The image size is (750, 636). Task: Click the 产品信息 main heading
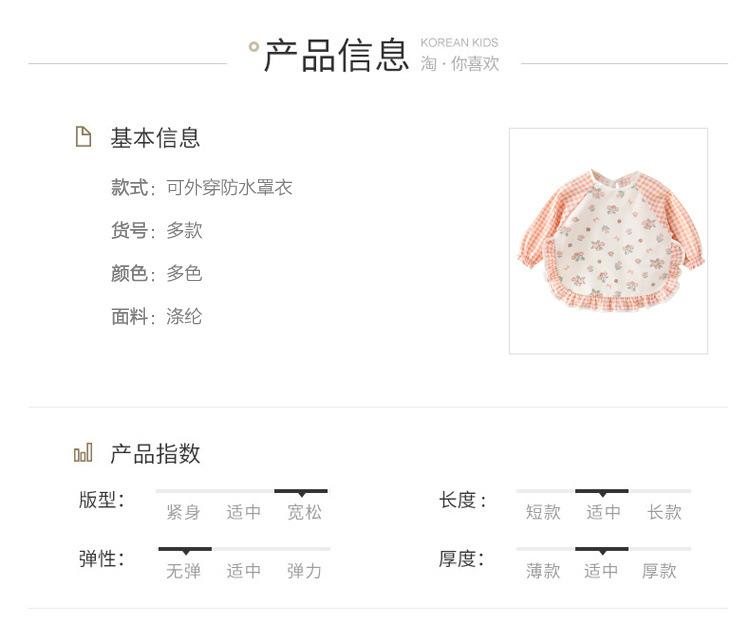click(x=337, y=55)
